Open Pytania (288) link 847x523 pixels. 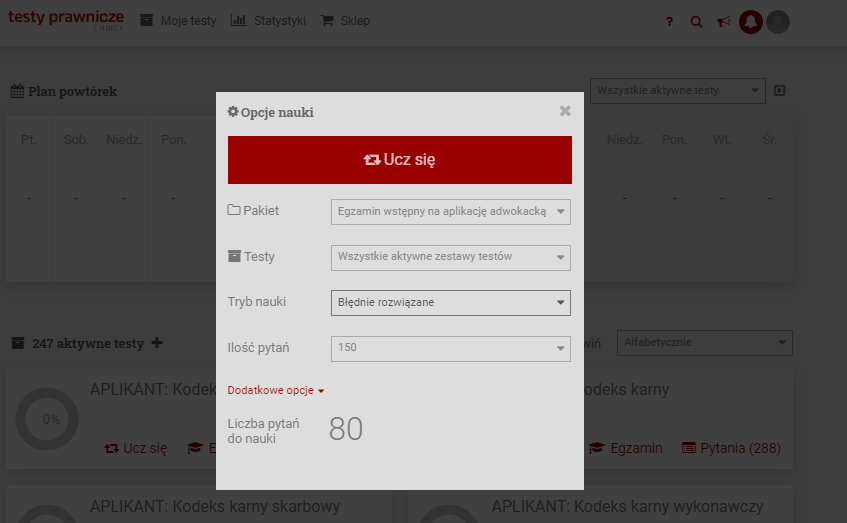click(731, 448)
